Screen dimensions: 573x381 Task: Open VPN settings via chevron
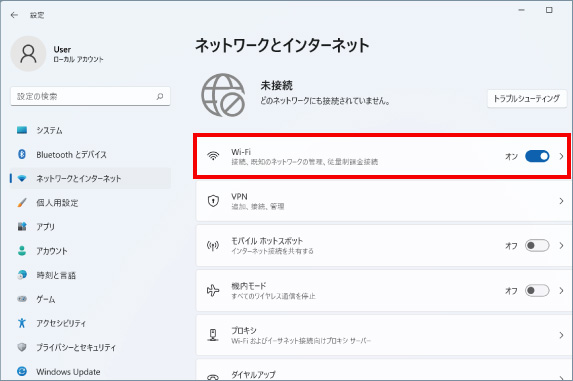click(x=561, y=201)
